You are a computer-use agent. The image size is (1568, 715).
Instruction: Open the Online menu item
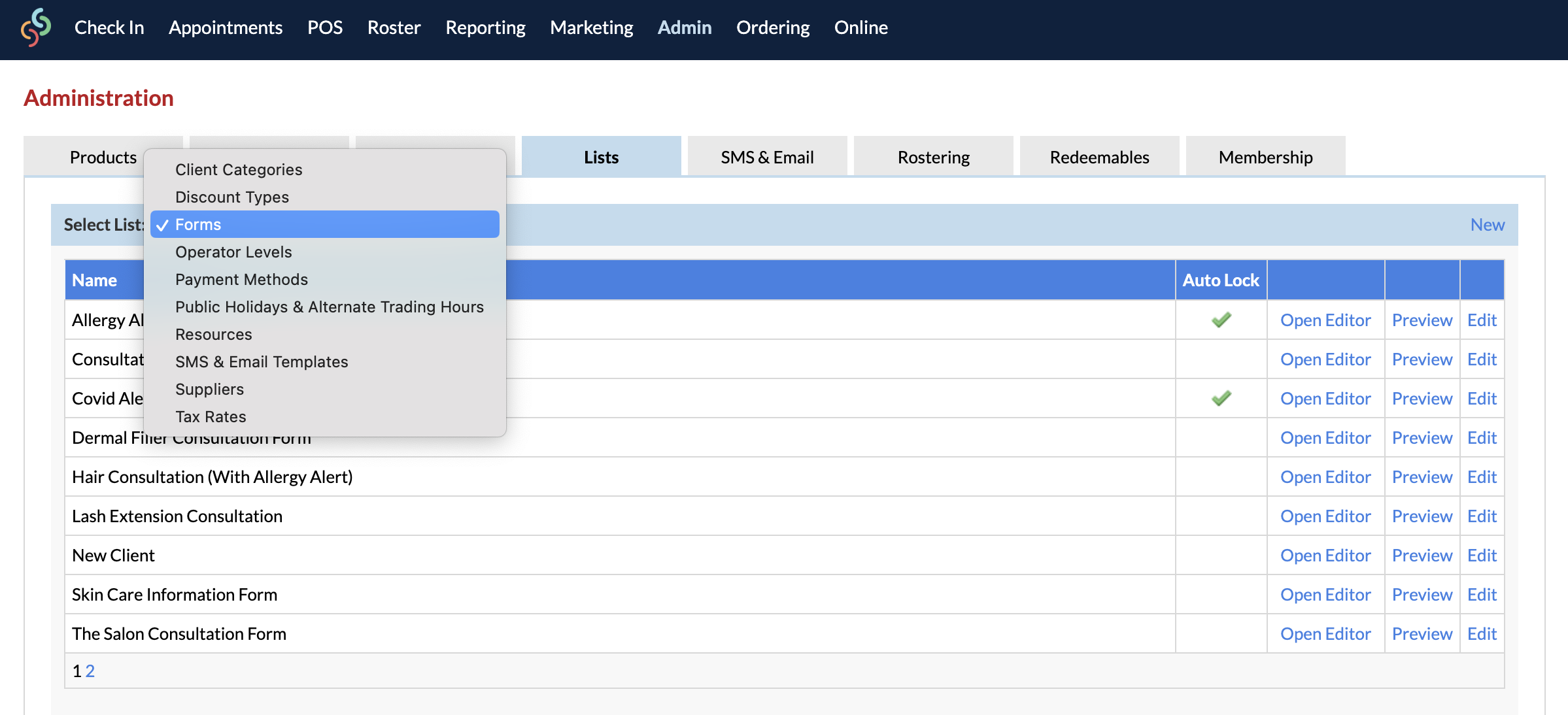tap(861, 27)
